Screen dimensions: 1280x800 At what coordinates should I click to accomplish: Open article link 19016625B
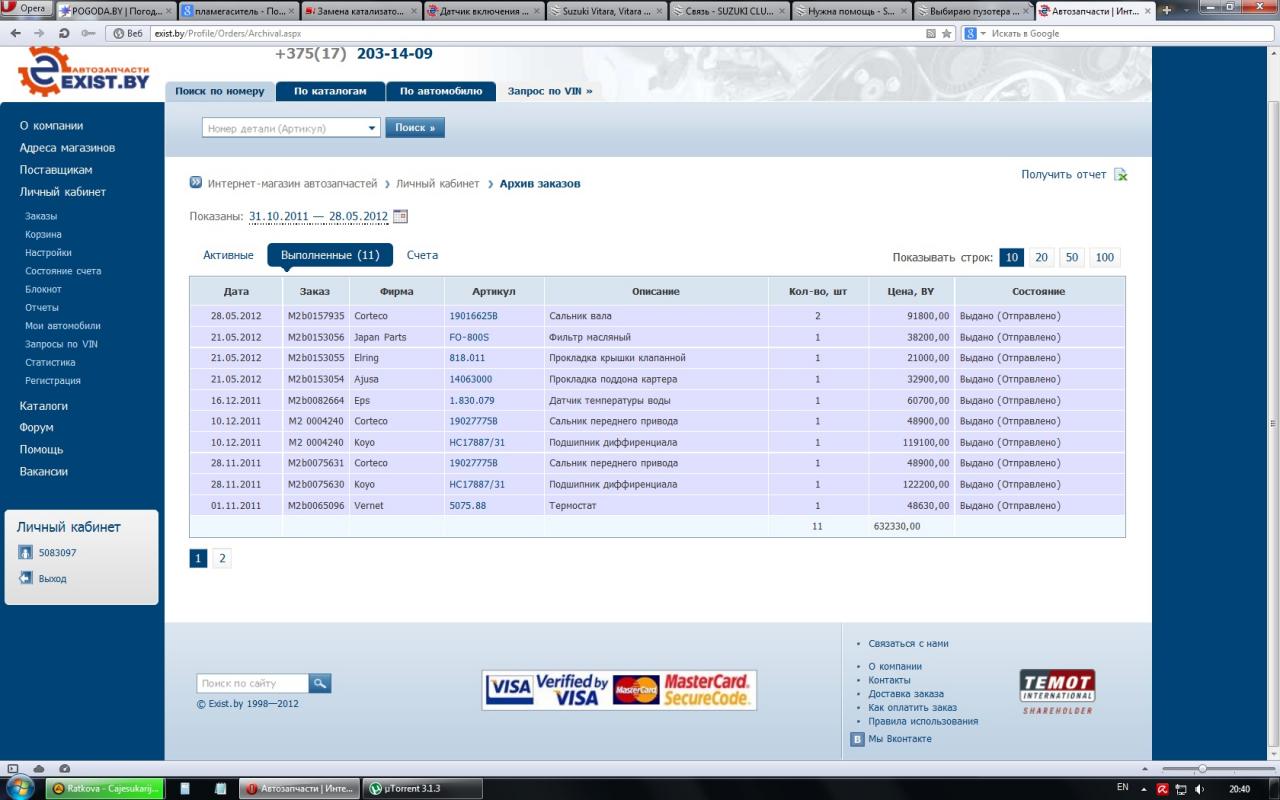[473, 316]
